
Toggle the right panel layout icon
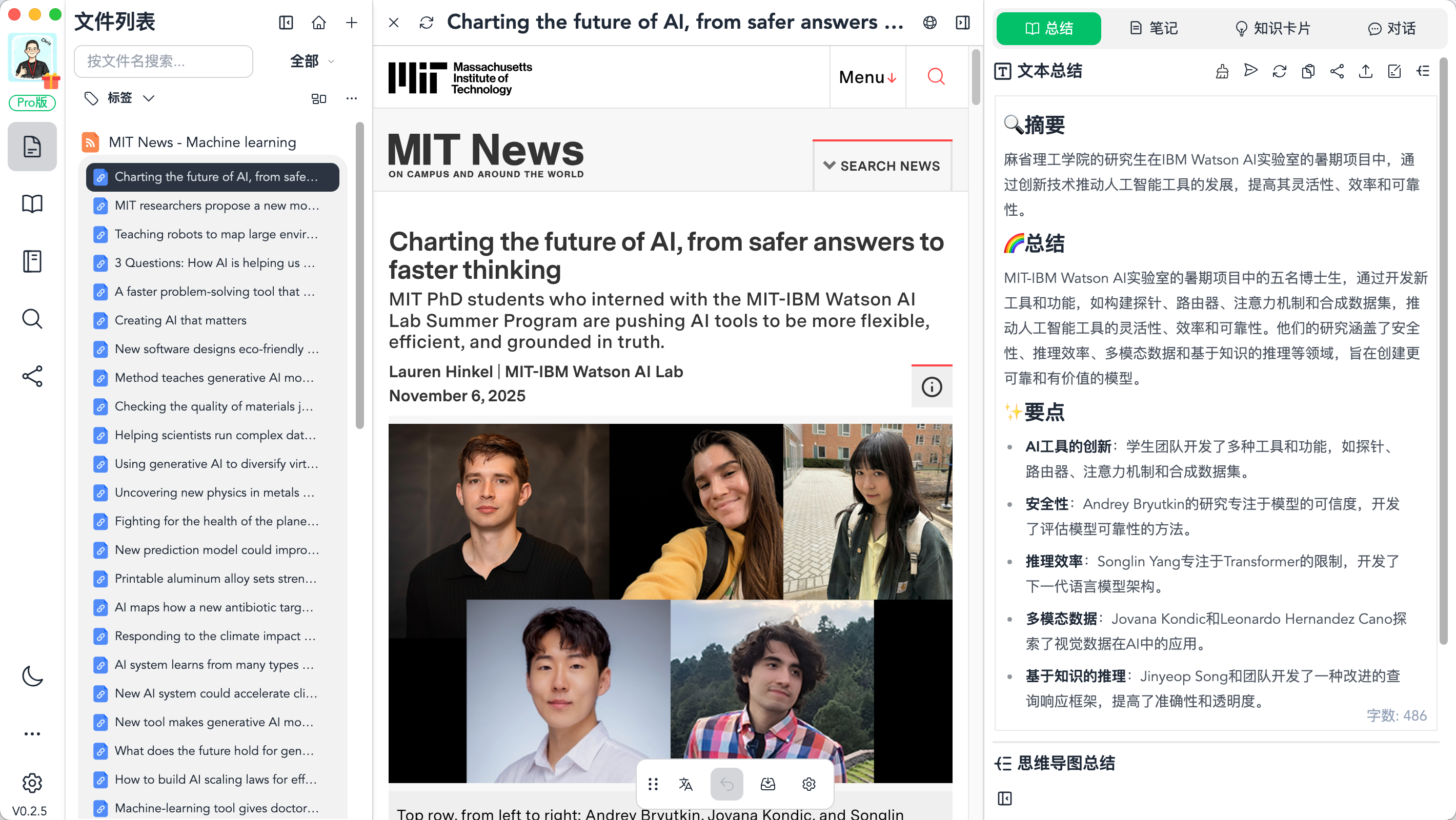tap(963, 23)
